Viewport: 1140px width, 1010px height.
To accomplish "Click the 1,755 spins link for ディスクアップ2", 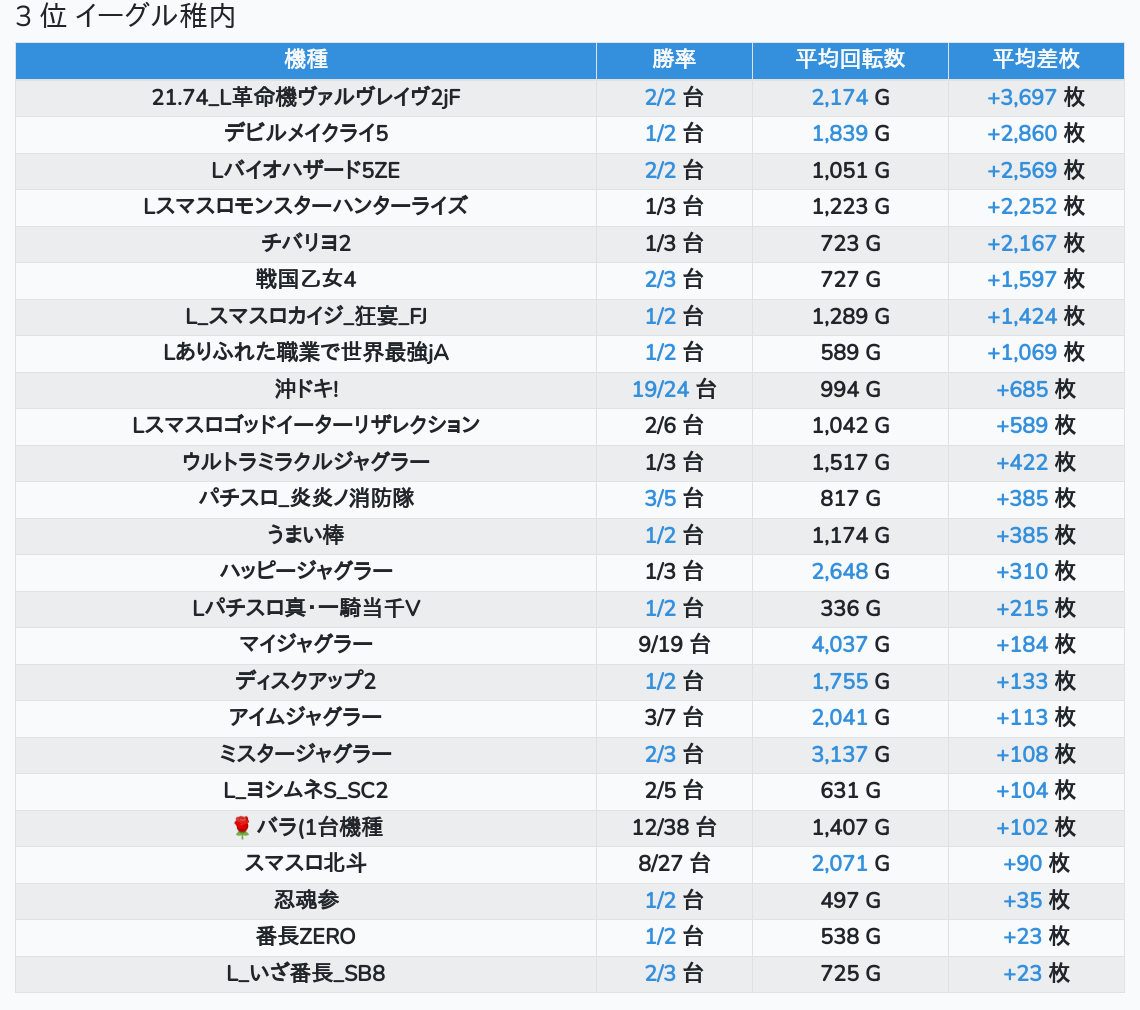I will pos(840,681).
